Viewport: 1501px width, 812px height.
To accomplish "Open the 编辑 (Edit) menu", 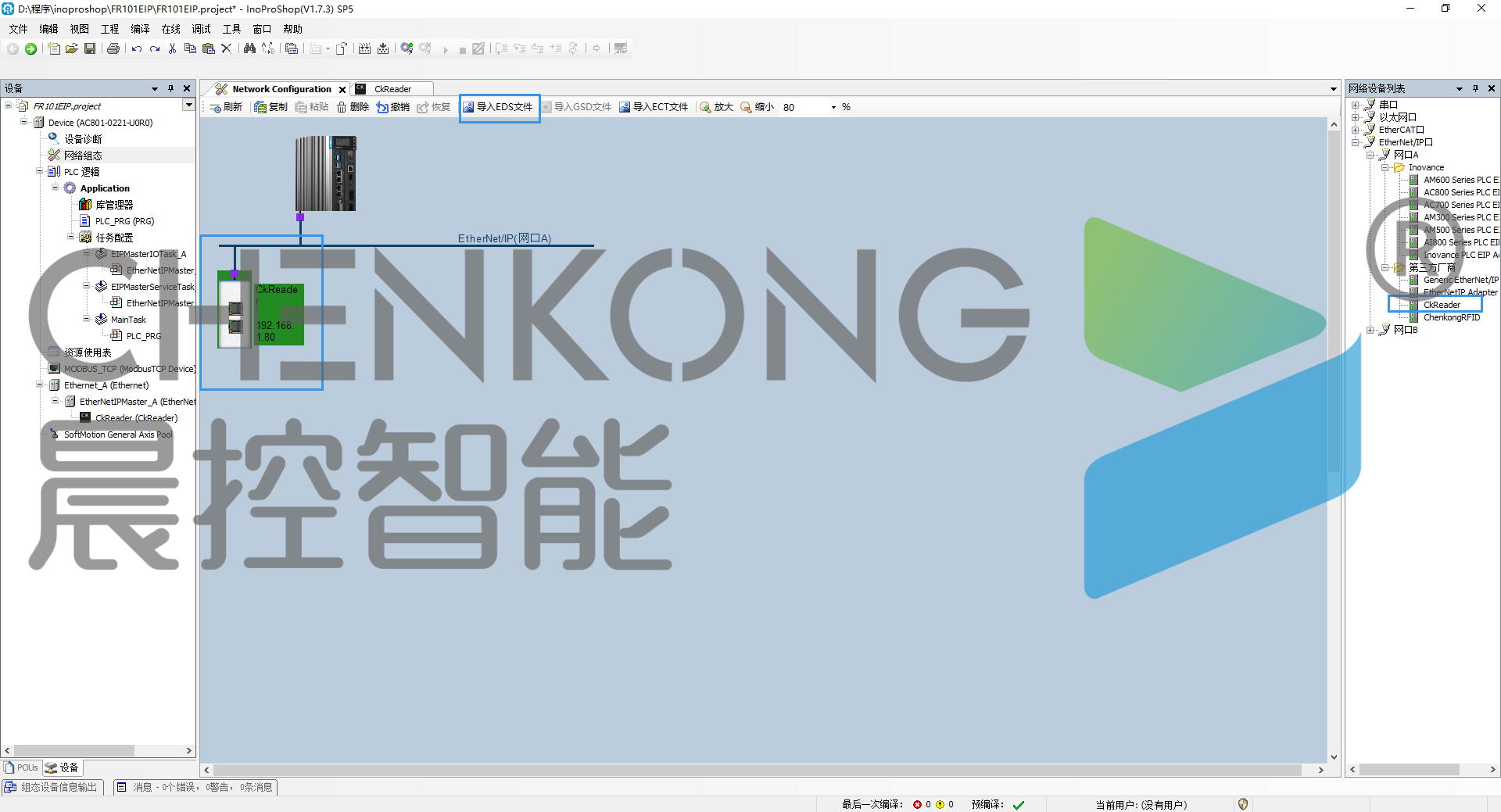I will pyautogui.click(x=48, y=29).
